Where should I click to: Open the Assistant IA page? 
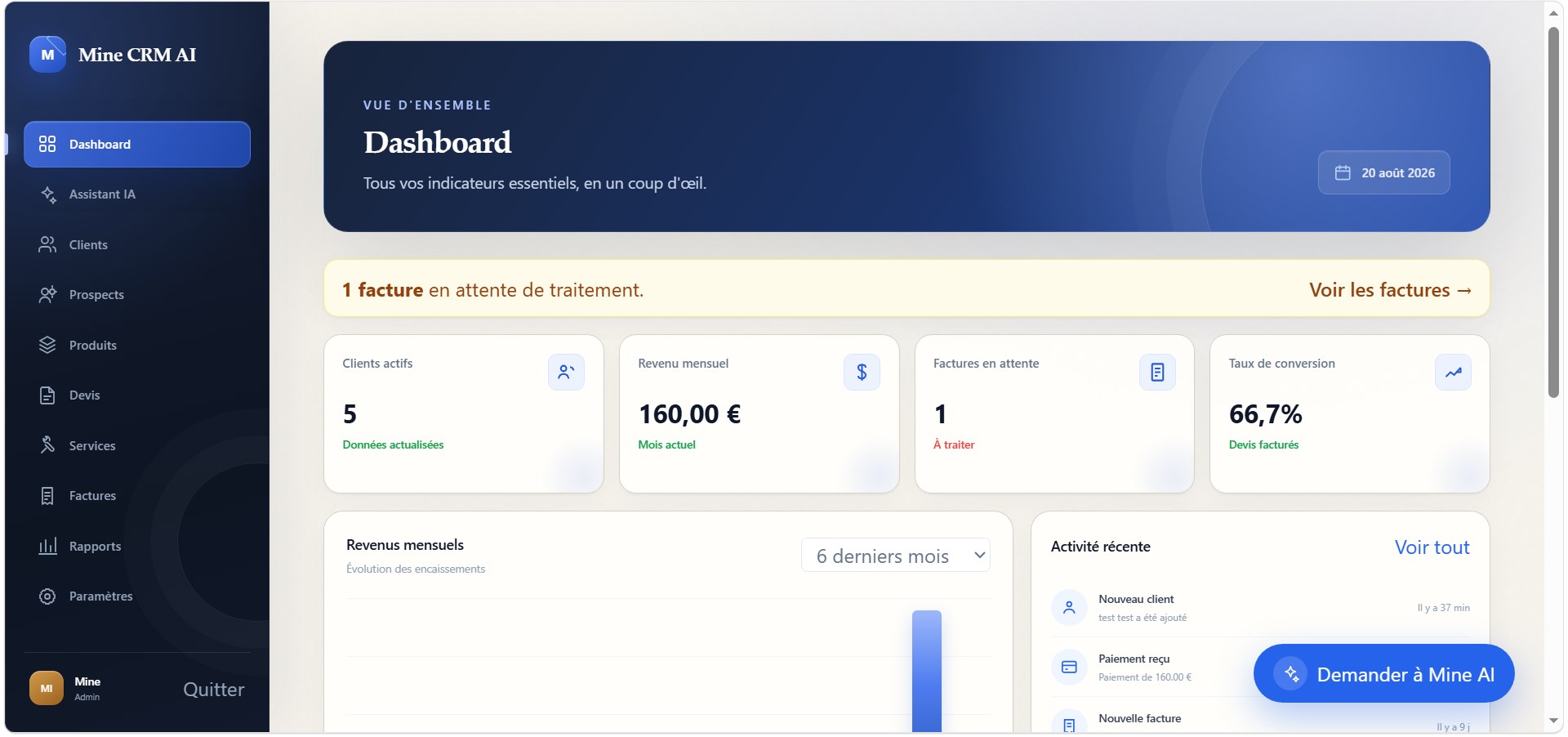pos(137,194)
